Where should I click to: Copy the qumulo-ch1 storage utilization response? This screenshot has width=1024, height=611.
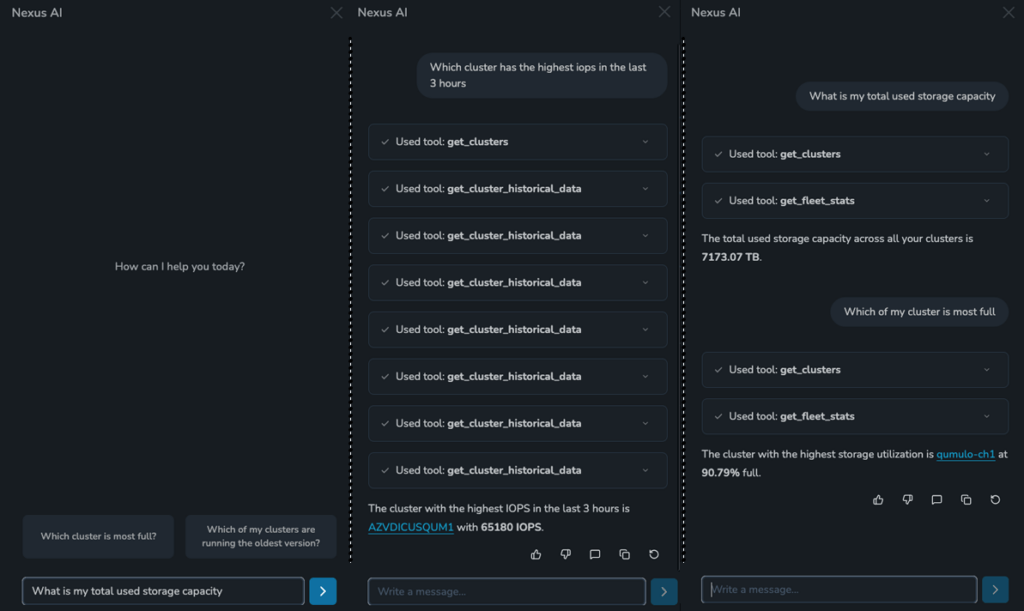[x=966, y=499]
